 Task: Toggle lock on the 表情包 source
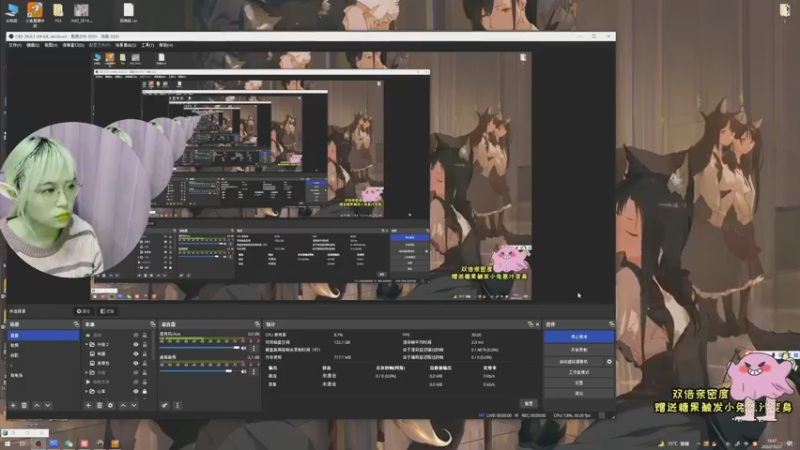coord(145,363)
